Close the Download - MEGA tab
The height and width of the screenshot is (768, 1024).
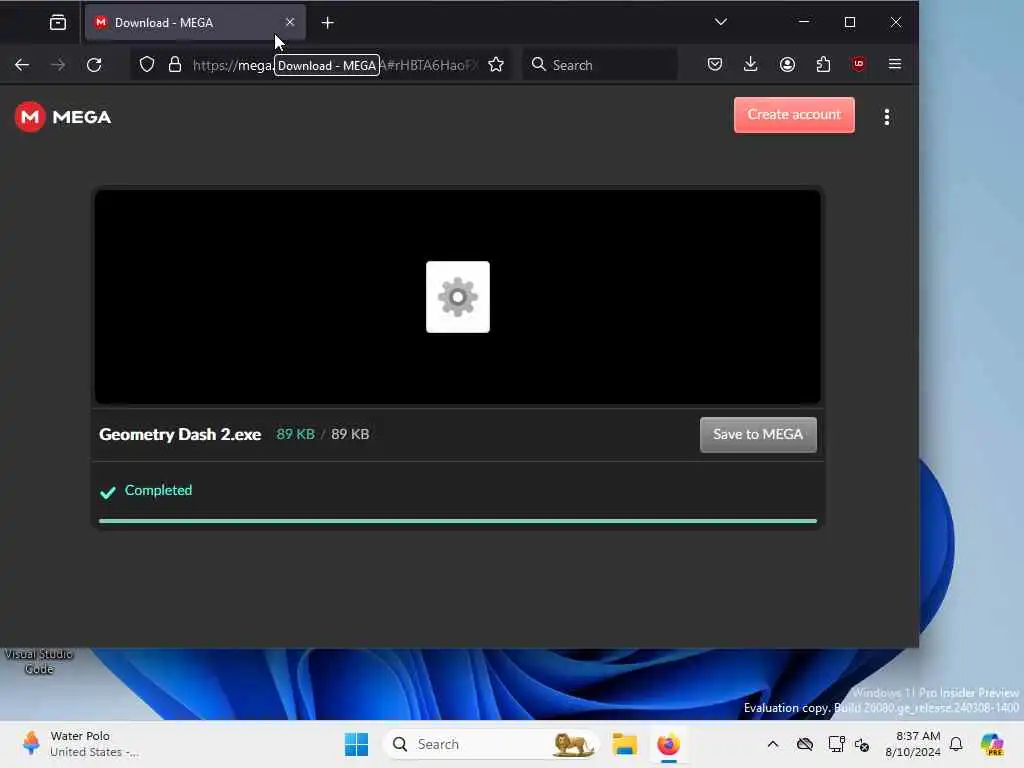click(290, 22)
